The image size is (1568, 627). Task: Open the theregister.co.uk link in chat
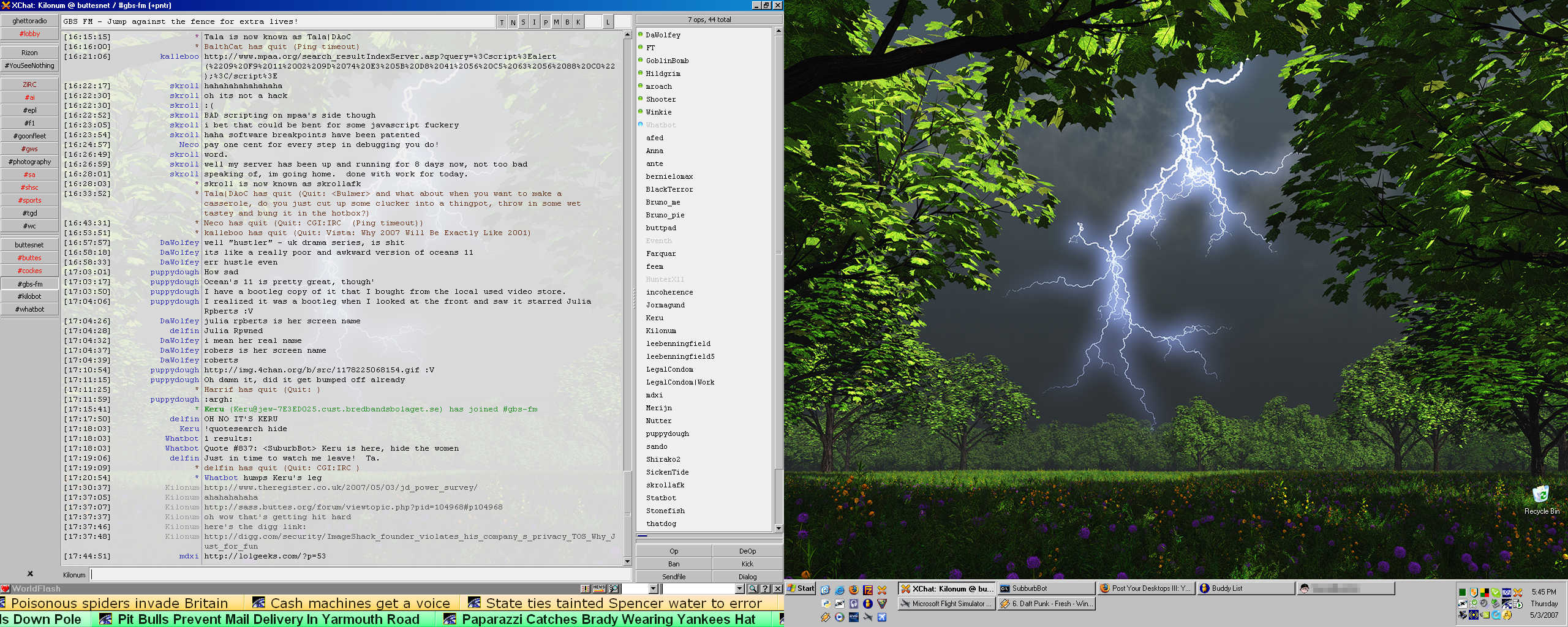[x=341, y=487]
